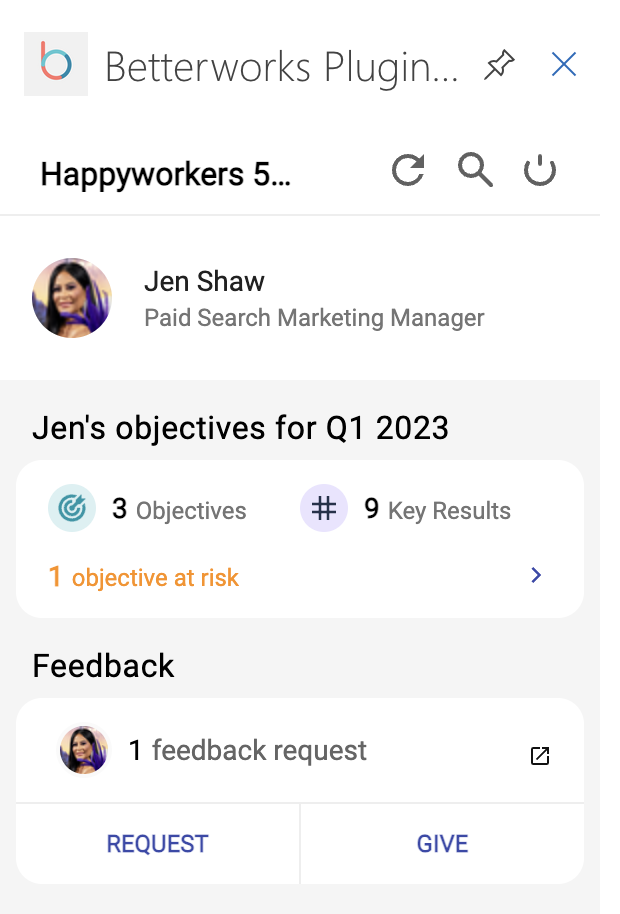Open the 1 feedback request text
Screen dimensions: 620x914
(x=248, y=750)
